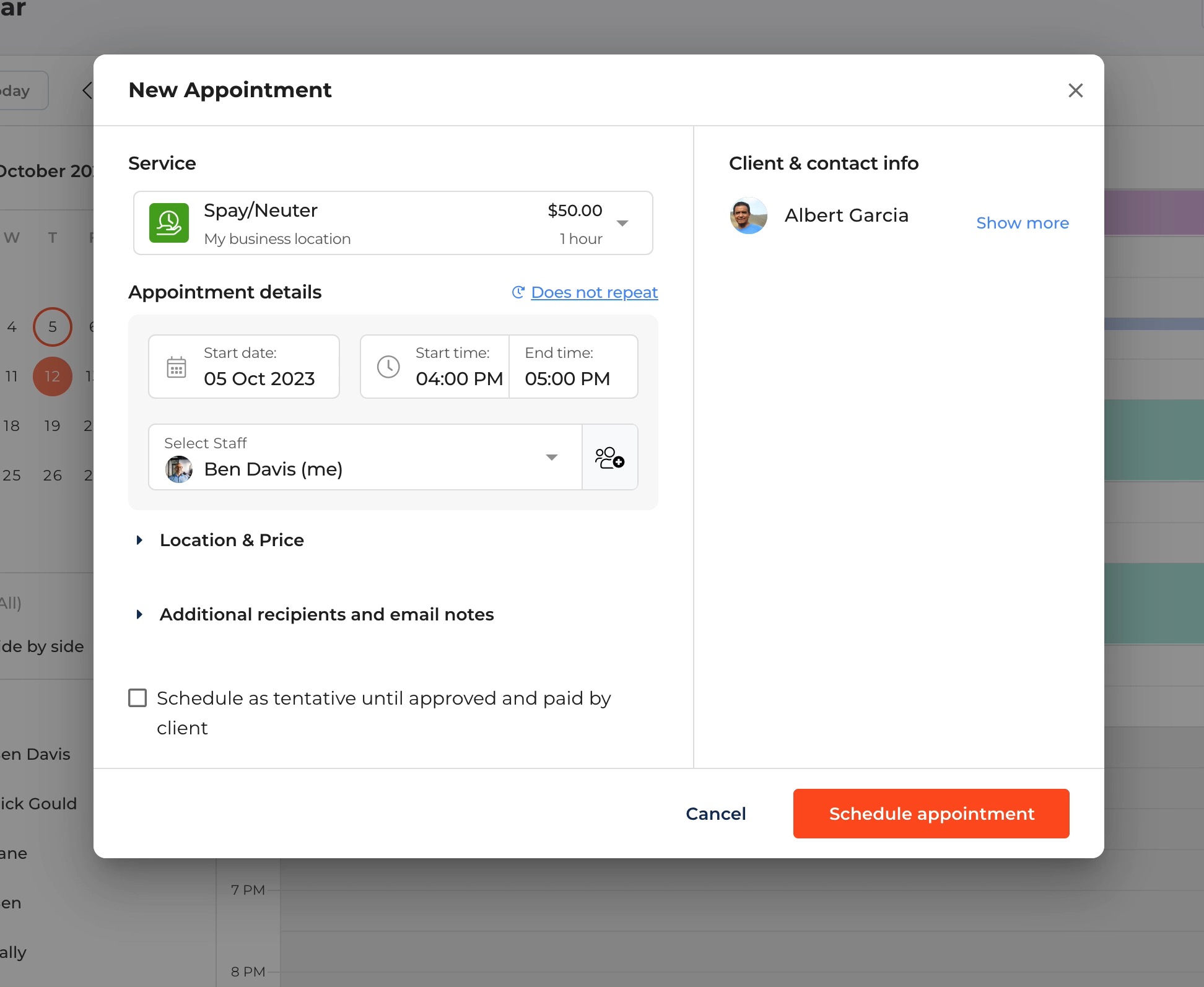Viewport: 1204px width, 987px height.
Task: Click the add staff members icon
Action: (609, 458)
